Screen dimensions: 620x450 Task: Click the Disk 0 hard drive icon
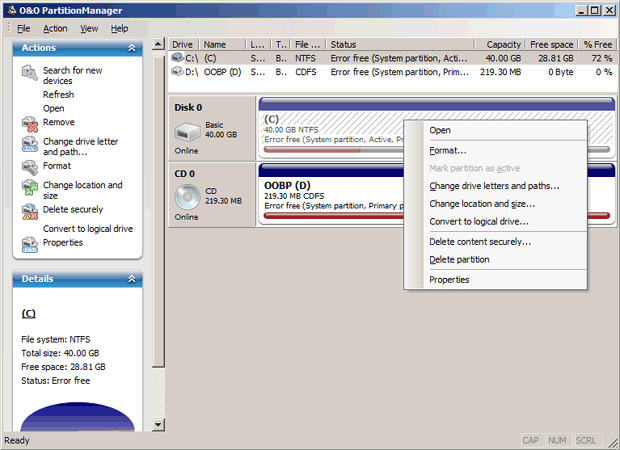pos(187,132)
